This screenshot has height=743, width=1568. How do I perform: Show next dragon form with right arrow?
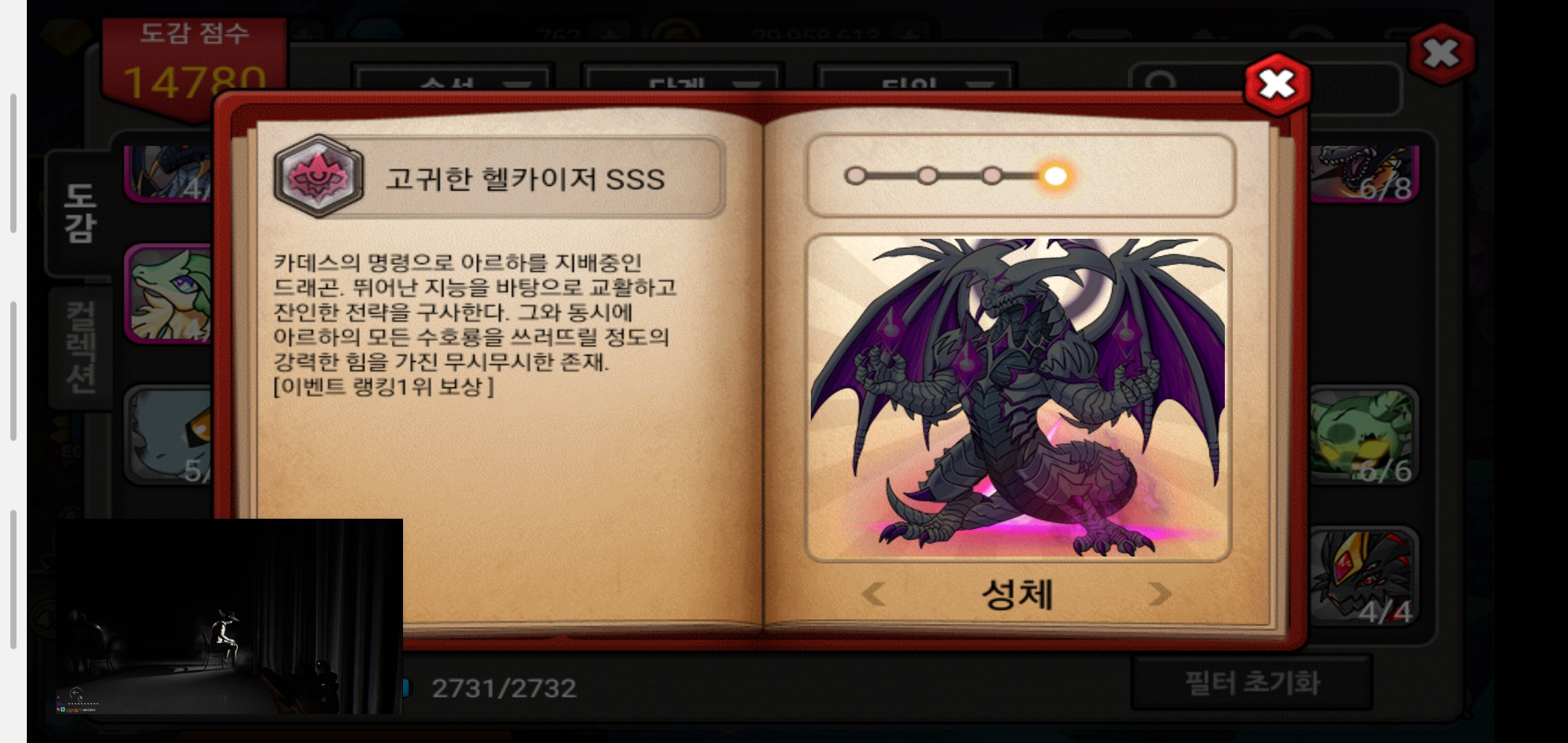click(x=1159, y=594)
